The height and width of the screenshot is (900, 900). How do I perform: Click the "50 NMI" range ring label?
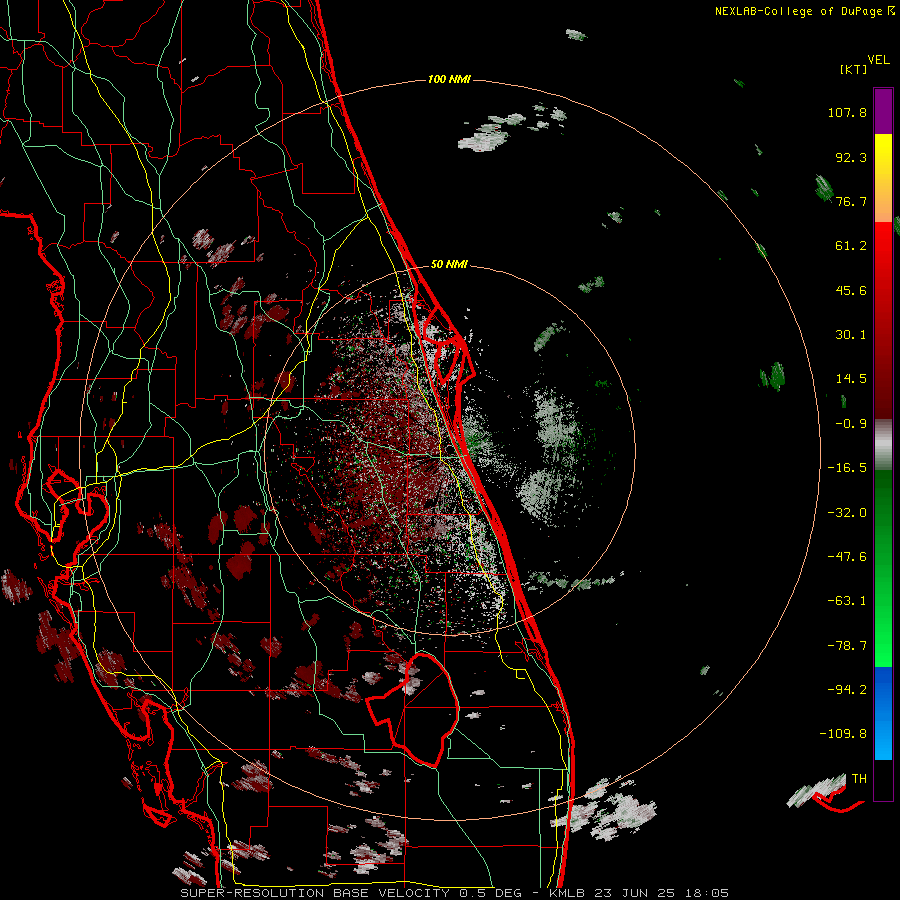[449, 265]
